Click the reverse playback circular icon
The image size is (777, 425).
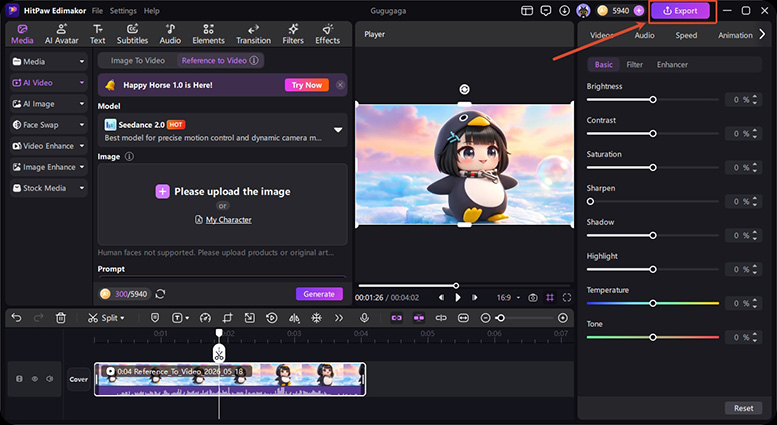click(272, 318)
